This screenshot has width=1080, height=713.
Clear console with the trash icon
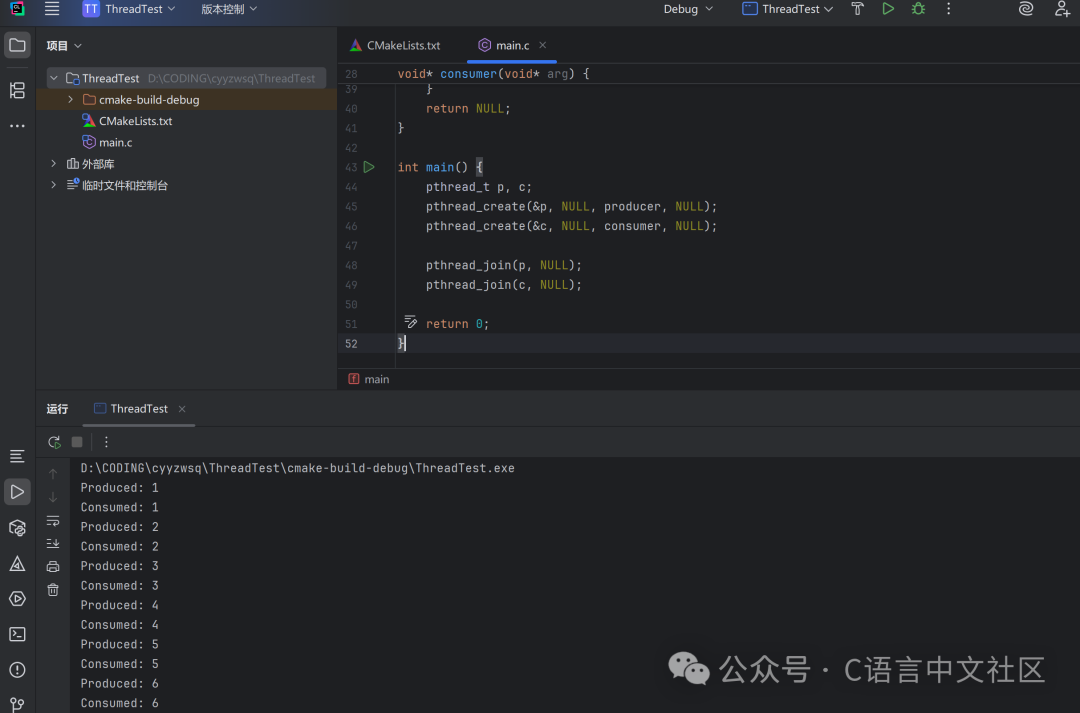[53, 590]
